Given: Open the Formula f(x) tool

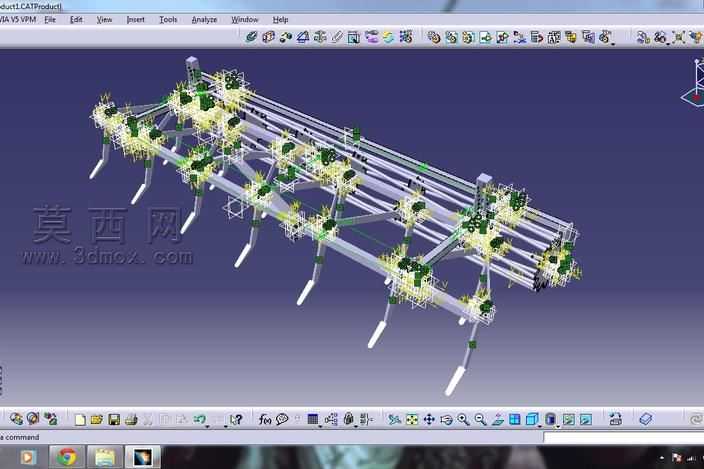Looking at the screenshot, I should pyautogui.click(x=264, y=420).
